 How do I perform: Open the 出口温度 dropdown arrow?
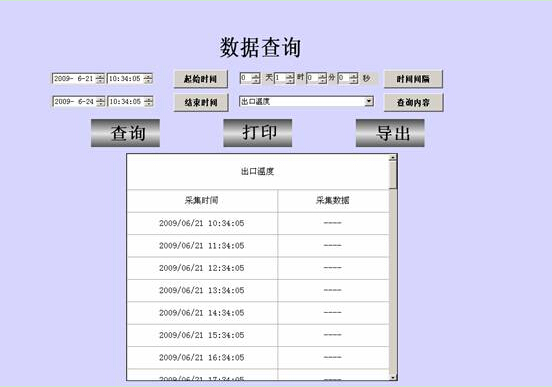(369, 101)
